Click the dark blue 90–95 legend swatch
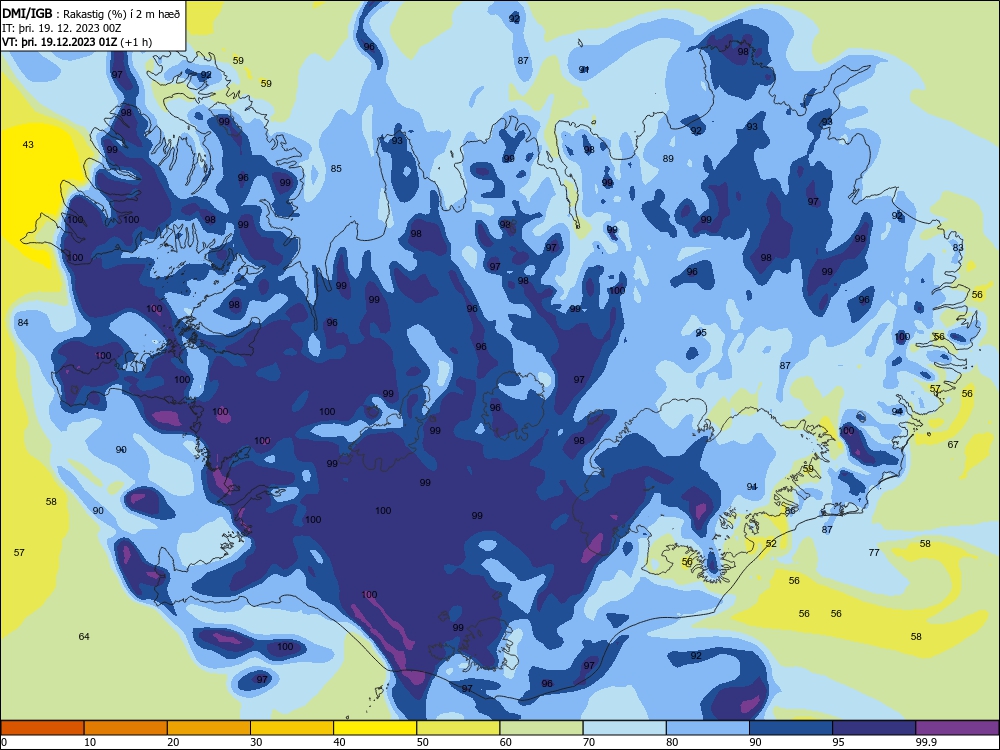Image resolution: width=1000 pixels, height=750 pixels. 791,728
